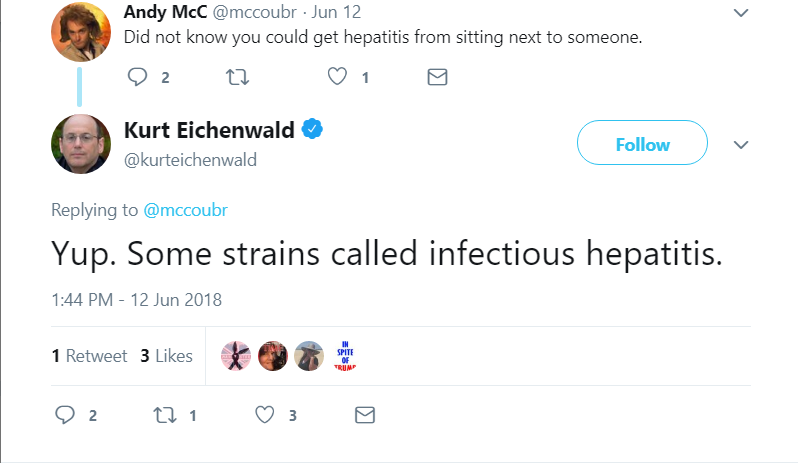View the 1 Retweet list
The image size is (798, 463).
coord(89,356)
